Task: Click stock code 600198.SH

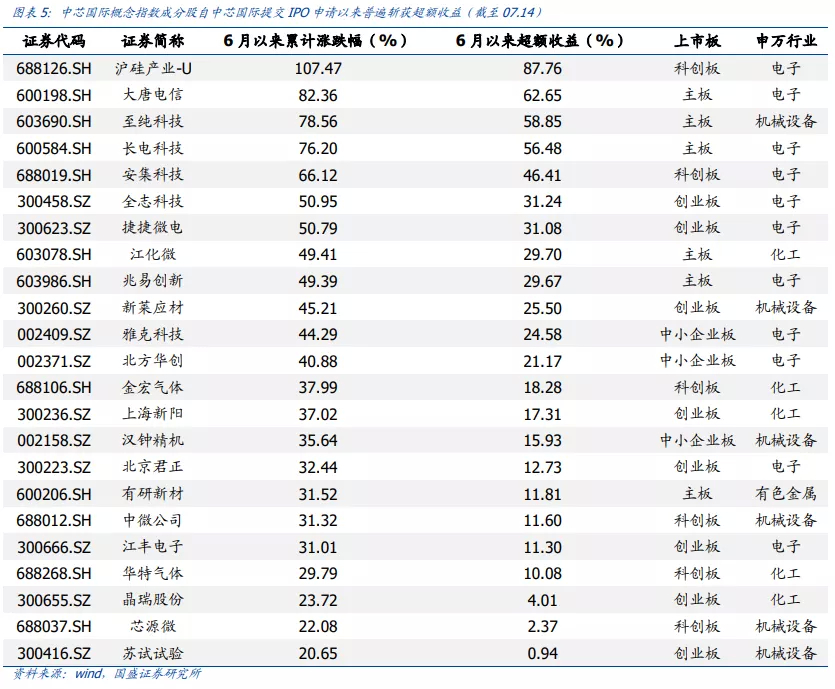Action: (54, 95)
